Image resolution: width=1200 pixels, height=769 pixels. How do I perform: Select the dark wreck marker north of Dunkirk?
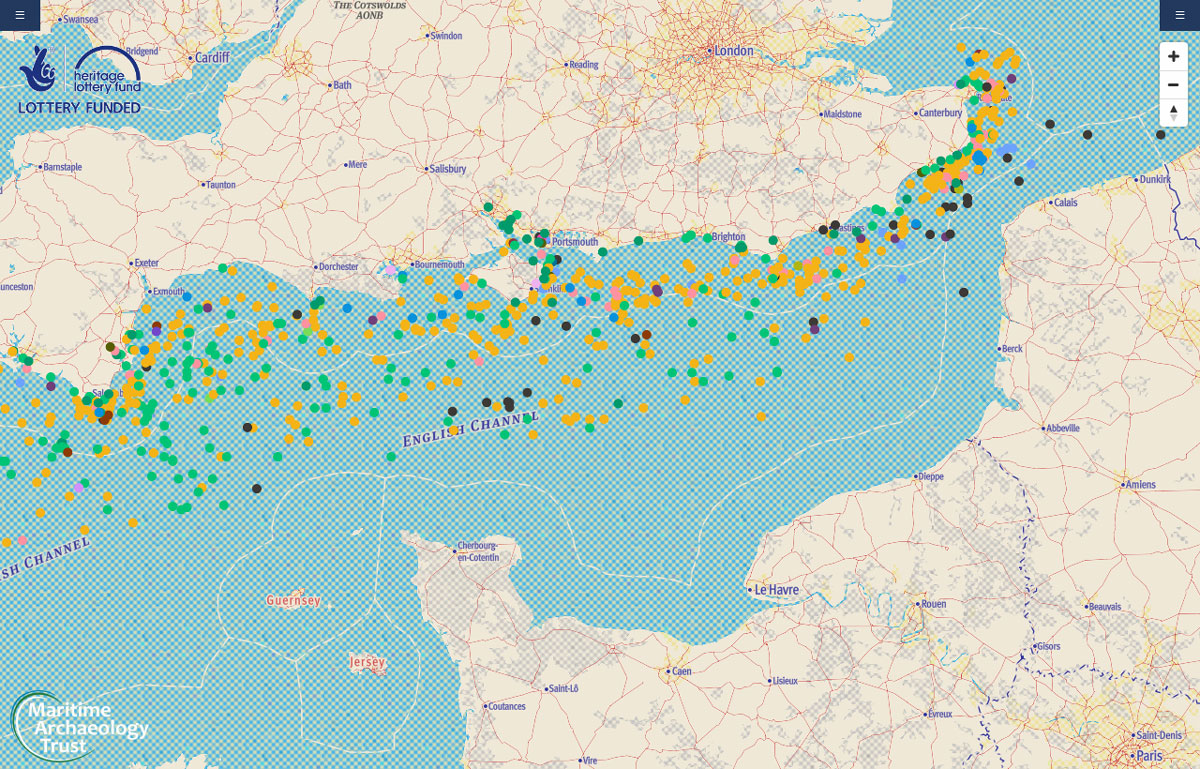[1160, 135]
